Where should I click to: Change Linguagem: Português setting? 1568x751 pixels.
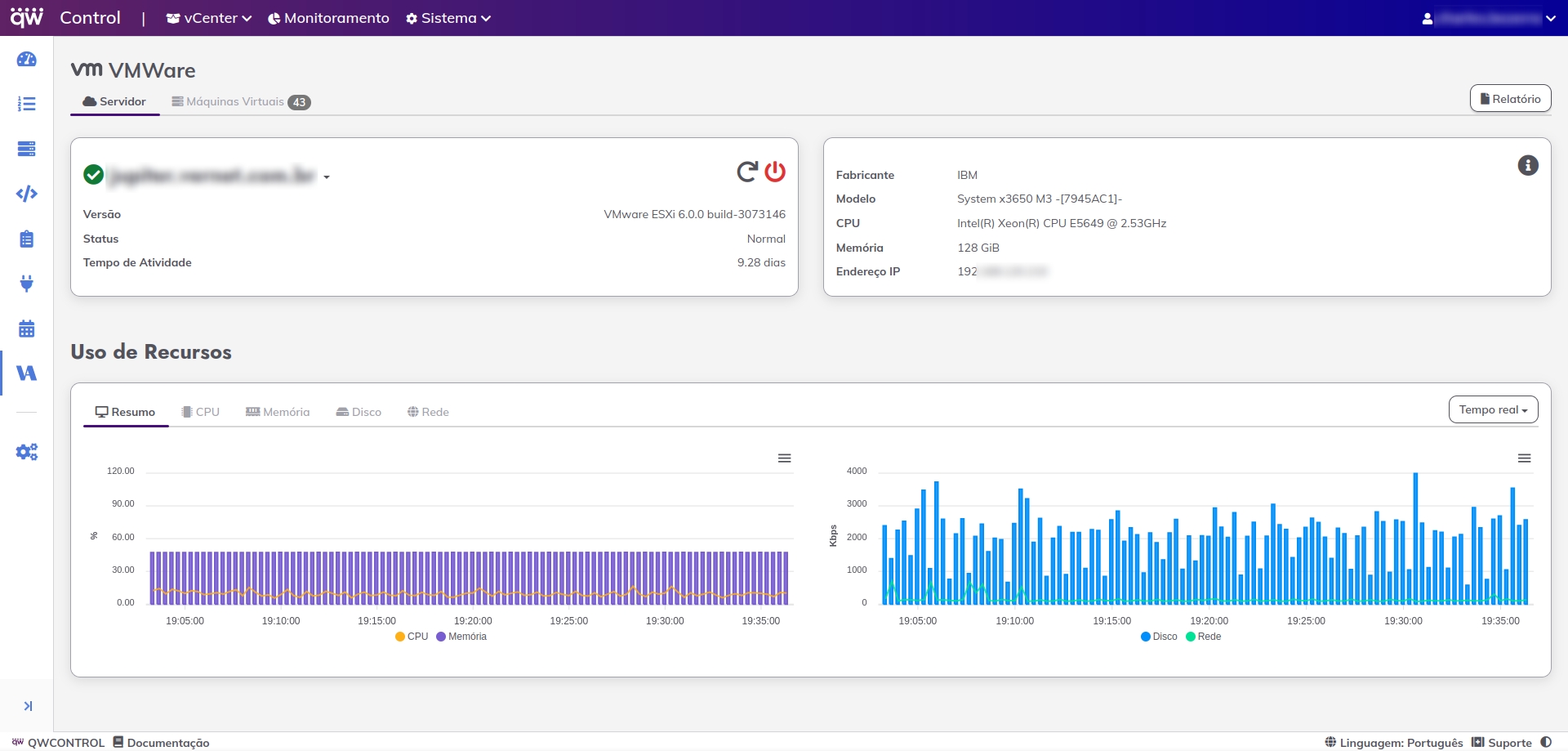coord(1393,742)
